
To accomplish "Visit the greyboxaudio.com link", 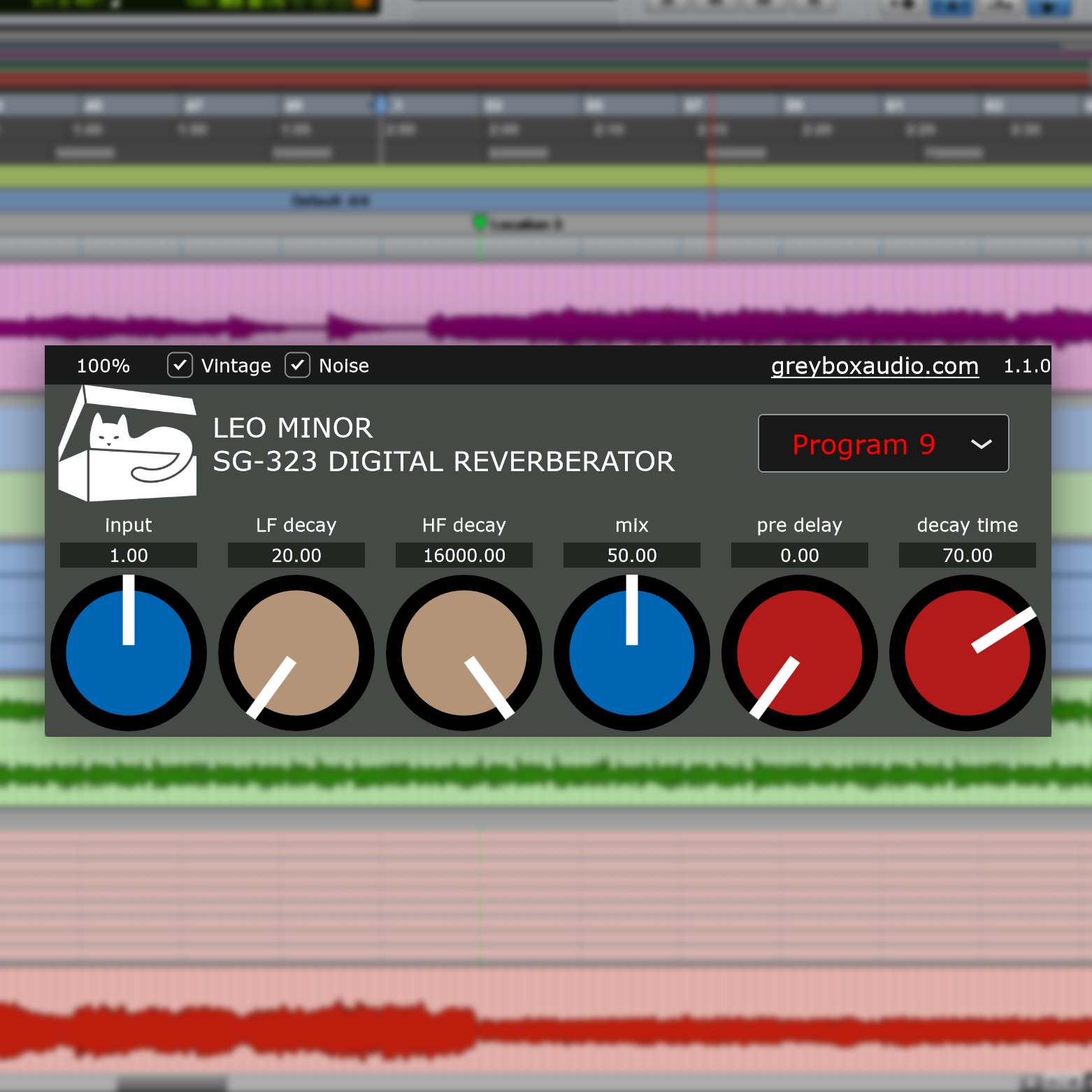I will (875, 366).
